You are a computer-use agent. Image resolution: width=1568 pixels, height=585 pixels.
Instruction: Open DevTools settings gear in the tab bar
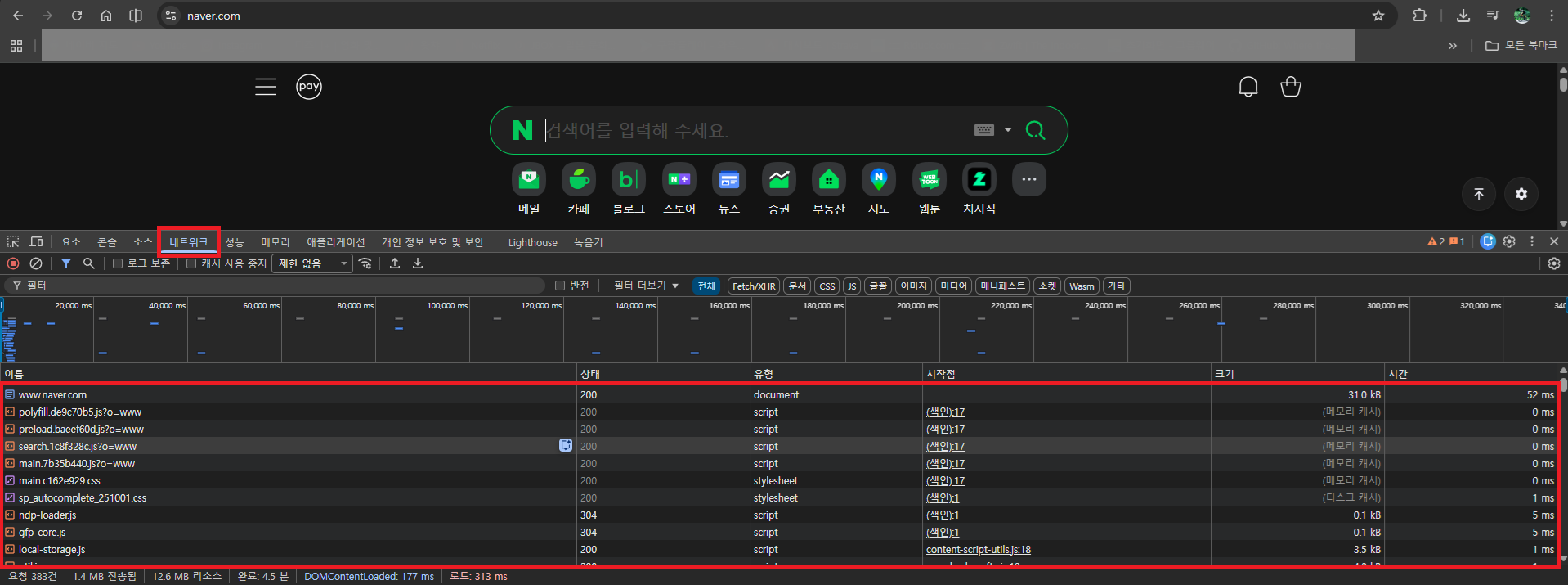(x=1509, y=241)
